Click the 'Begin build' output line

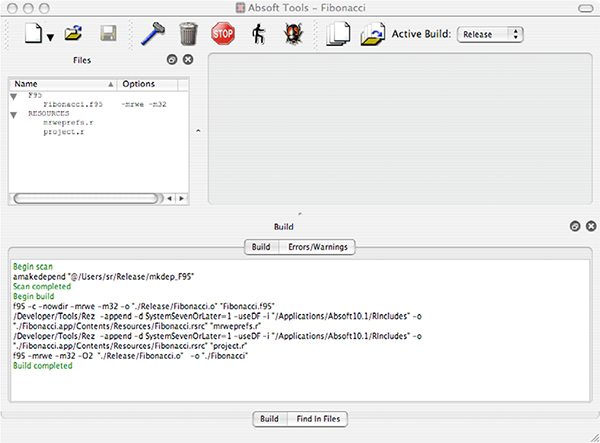click(x=34, y=296)
